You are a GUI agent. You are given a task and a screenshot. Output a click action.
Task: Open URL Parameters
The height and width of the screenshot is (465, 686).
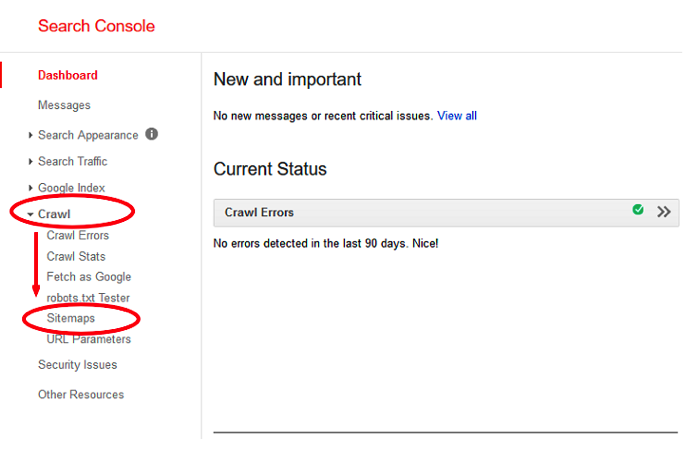pyautogui.click(x=89, y=339)
